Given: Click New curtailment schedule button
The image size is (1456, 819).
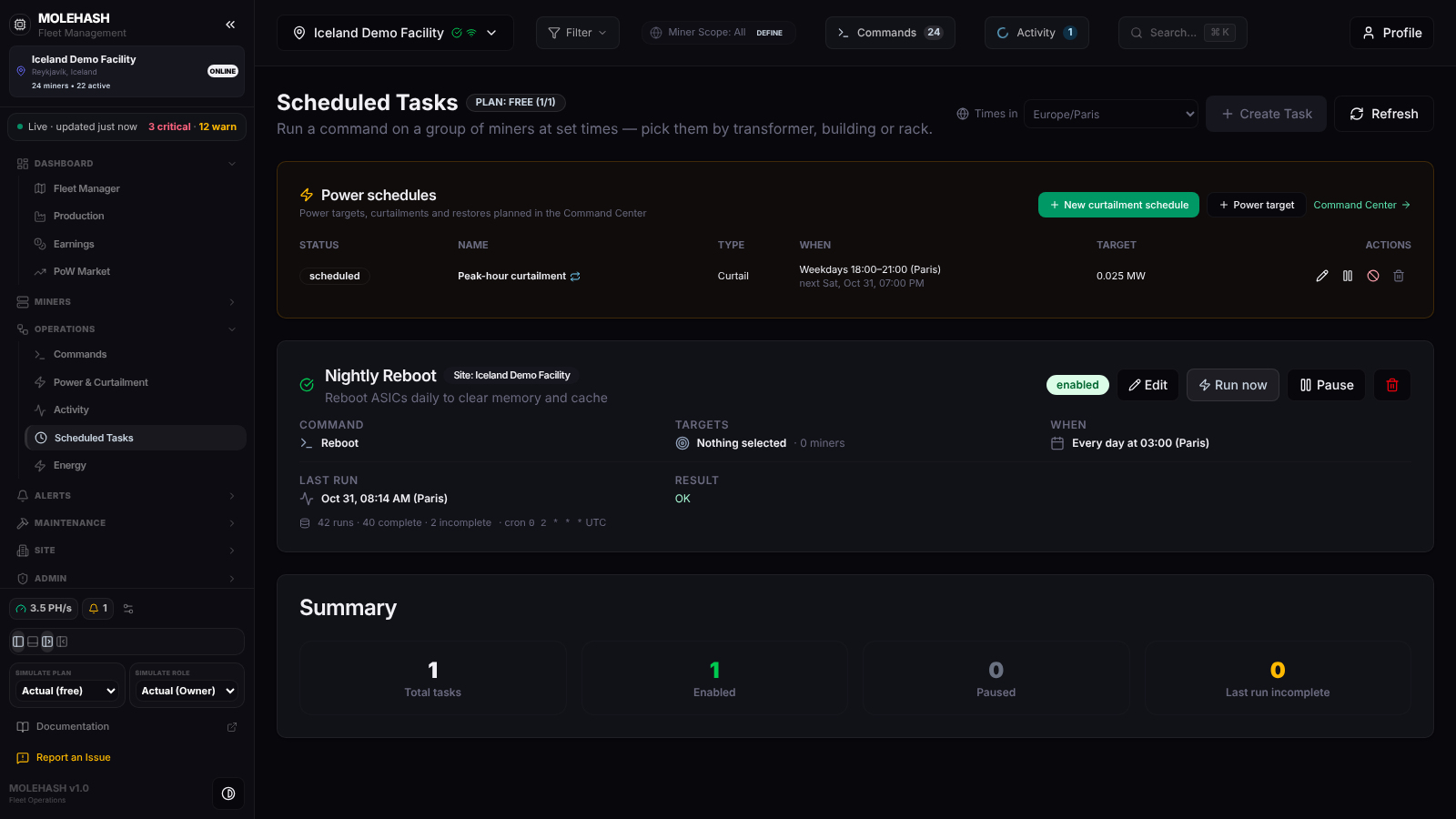Looking at the screenshot, I should pyautogui.click(x=1118, y=205).
